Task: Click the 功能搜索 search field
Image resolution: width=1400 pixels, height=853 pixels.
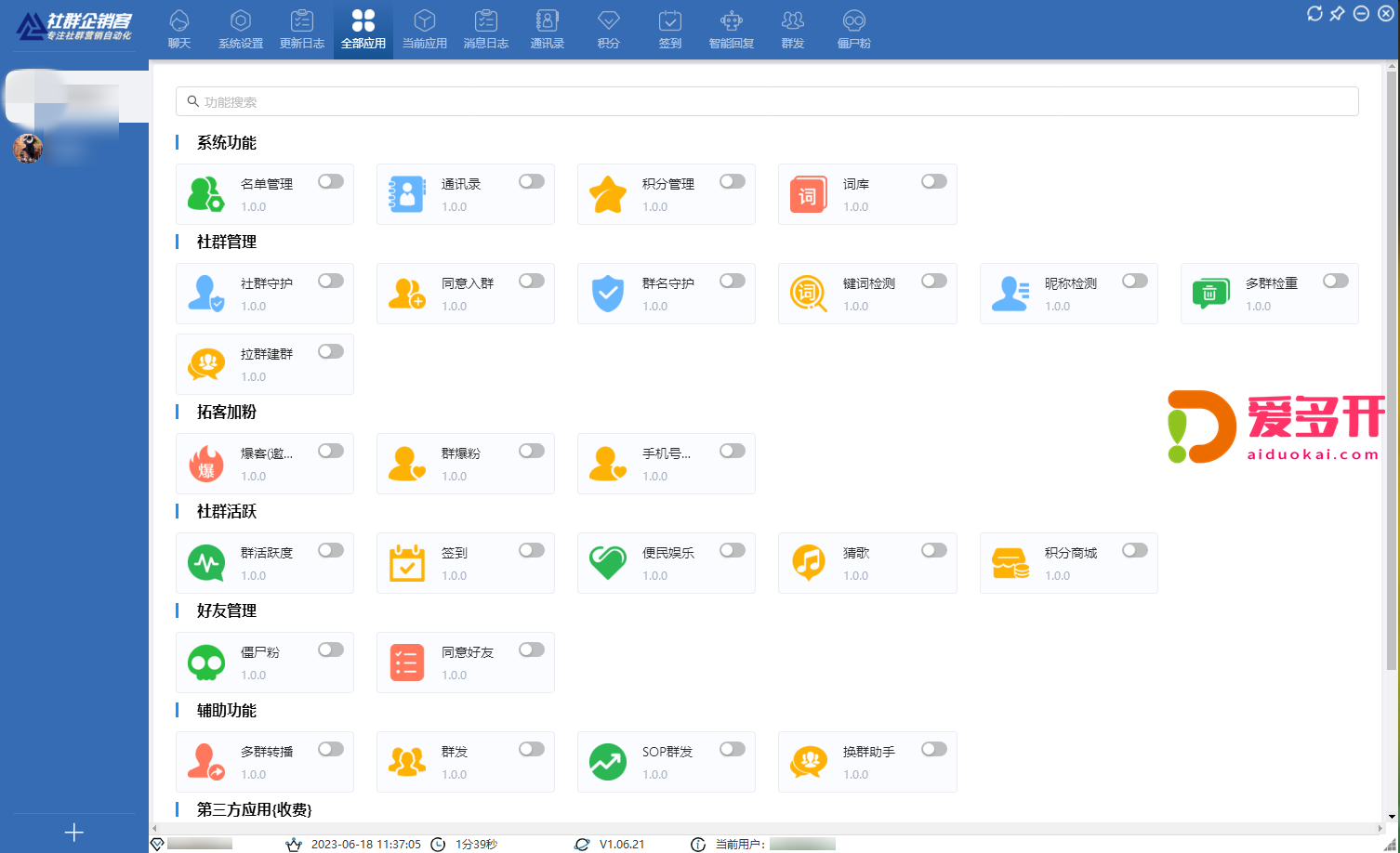Action: tap(767, 101)
